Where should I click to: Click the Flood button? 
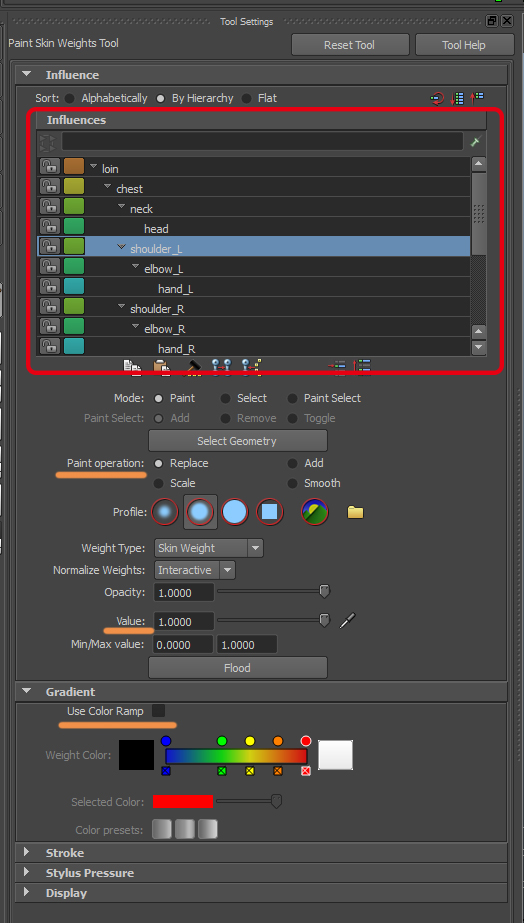click(x=238, y=668)
